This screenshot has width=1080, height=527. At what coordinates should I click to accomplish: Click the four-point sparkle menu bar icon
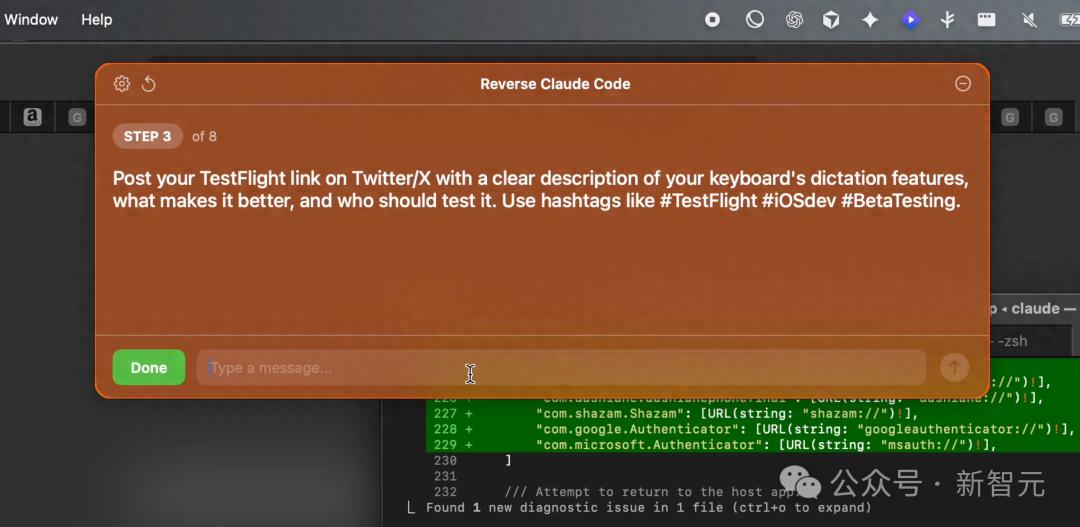click(x=871, y=20)
